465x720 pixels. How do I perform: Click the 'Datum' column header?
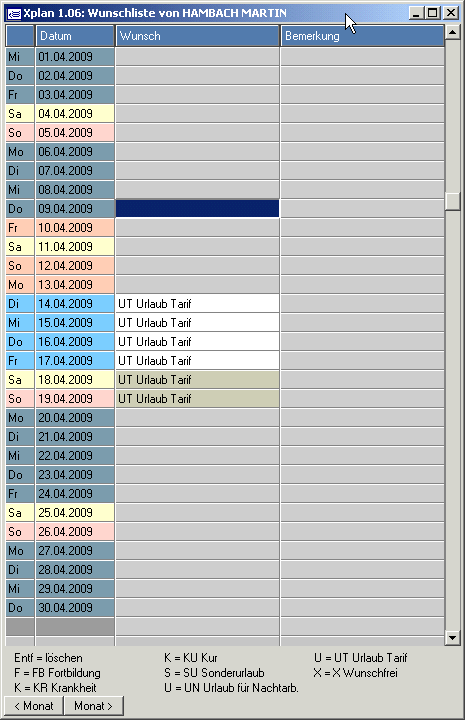(75, 36)
